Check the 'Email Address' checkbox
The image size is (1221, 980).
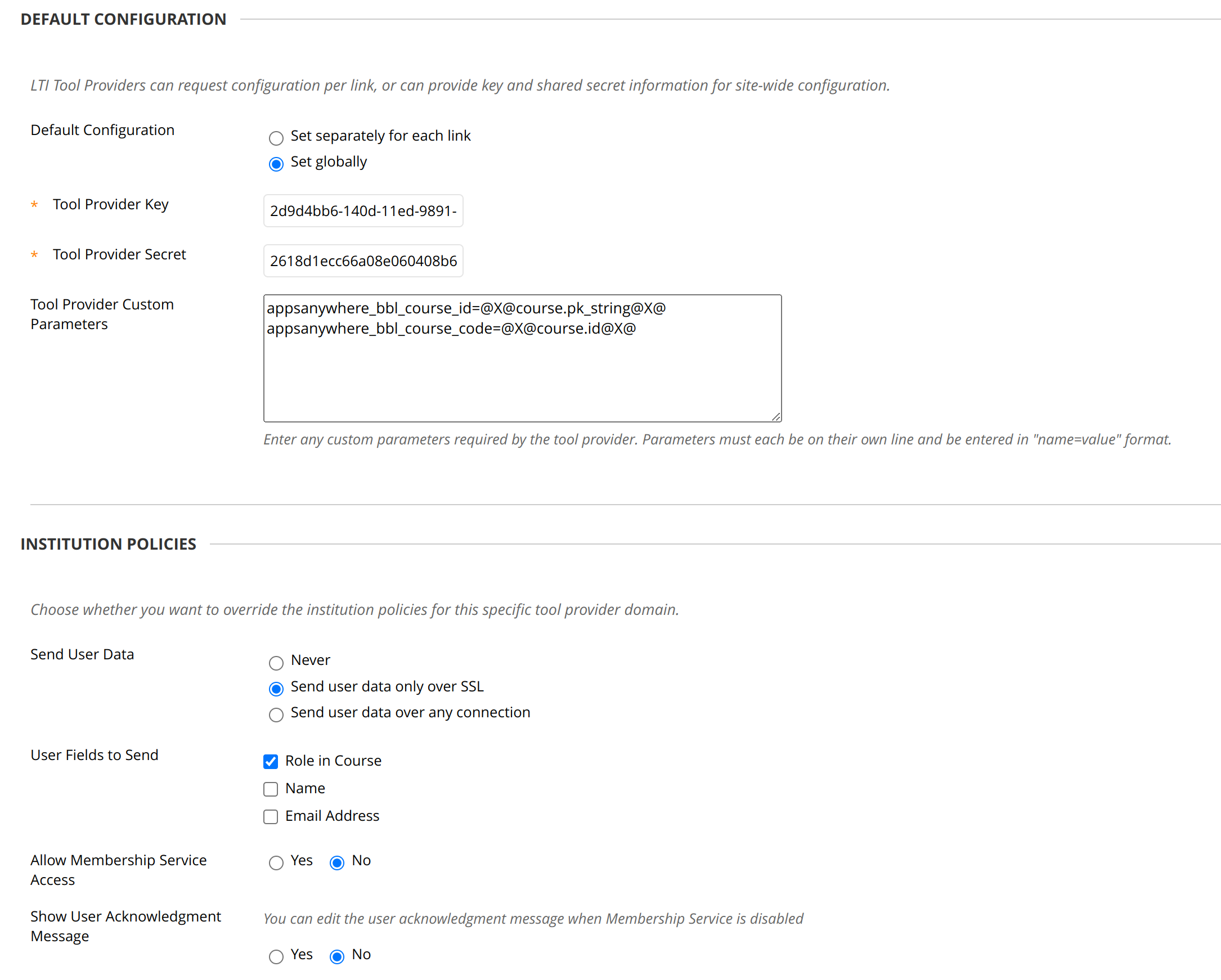(x=271, y=817)
